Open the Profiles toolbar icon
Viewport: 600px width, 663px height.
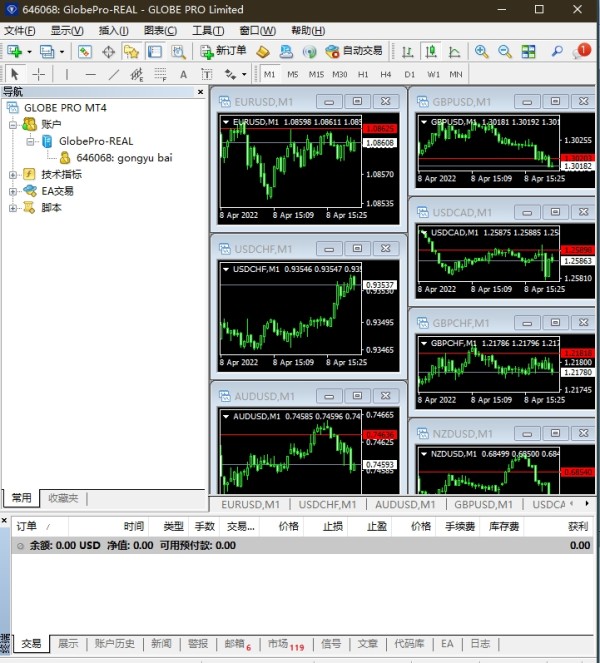[x=47, y=52]
